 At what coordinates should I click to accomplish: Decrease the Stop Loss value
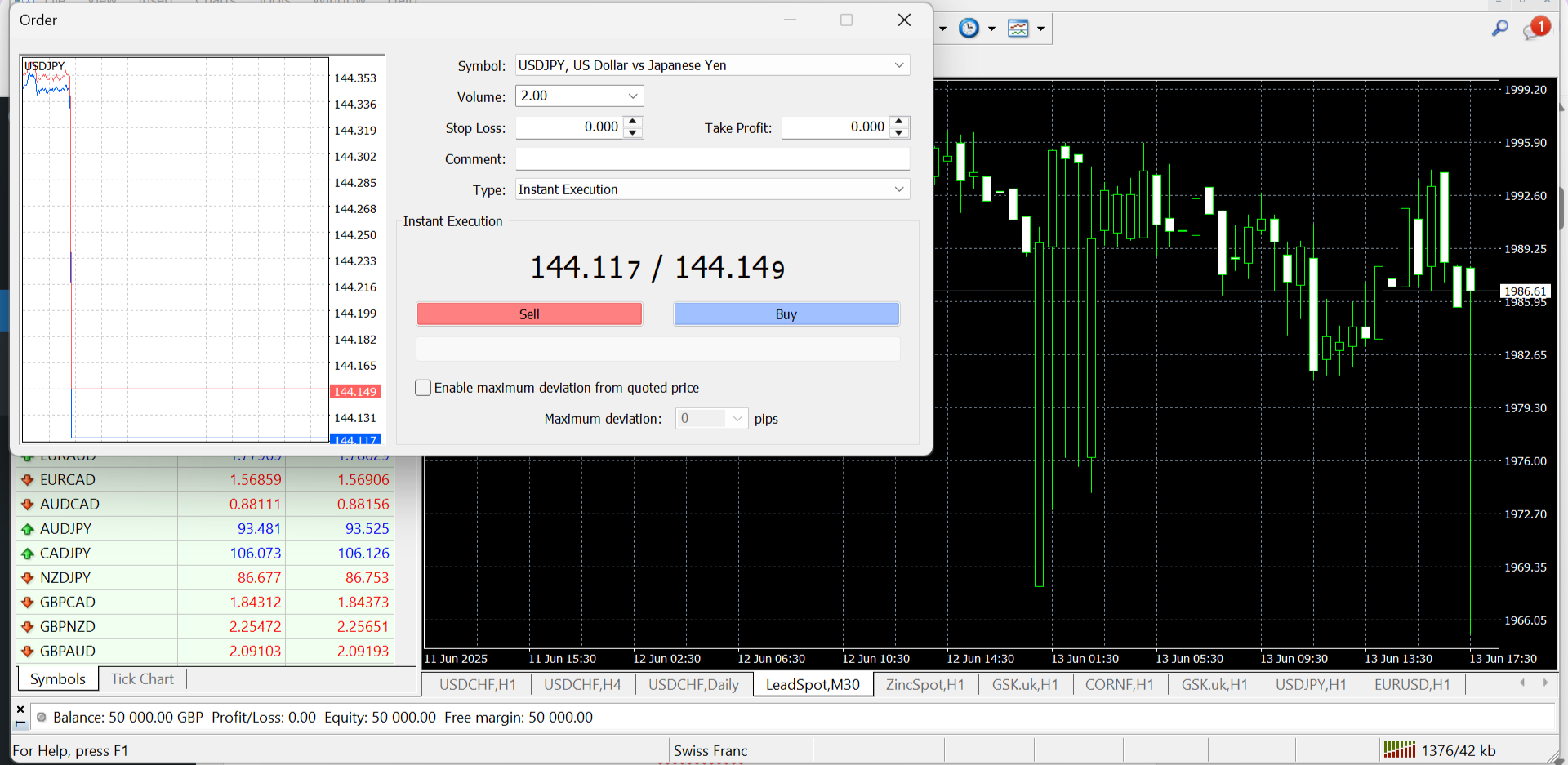tap(633, 132)
